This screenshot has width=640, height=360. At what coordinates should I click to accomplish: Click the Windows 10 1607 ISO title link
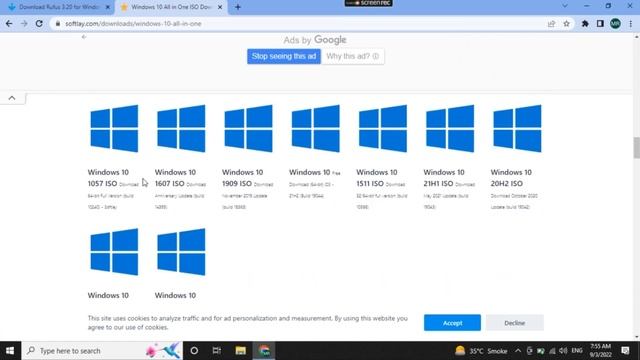coord(175,178)
